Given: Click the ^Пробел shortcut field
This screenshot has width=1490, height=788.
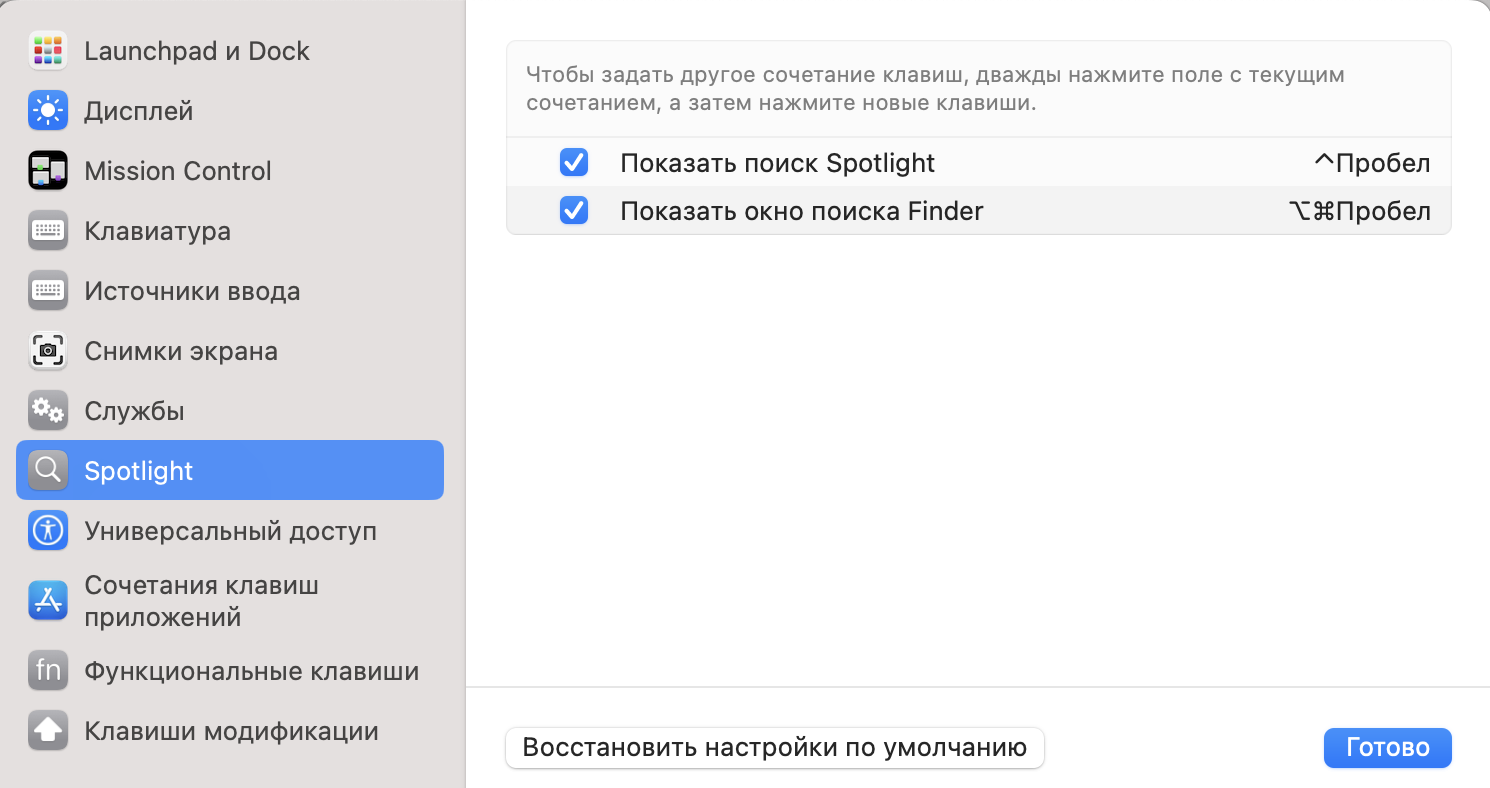Looking at the screenshot, I should click(1372, 163).
